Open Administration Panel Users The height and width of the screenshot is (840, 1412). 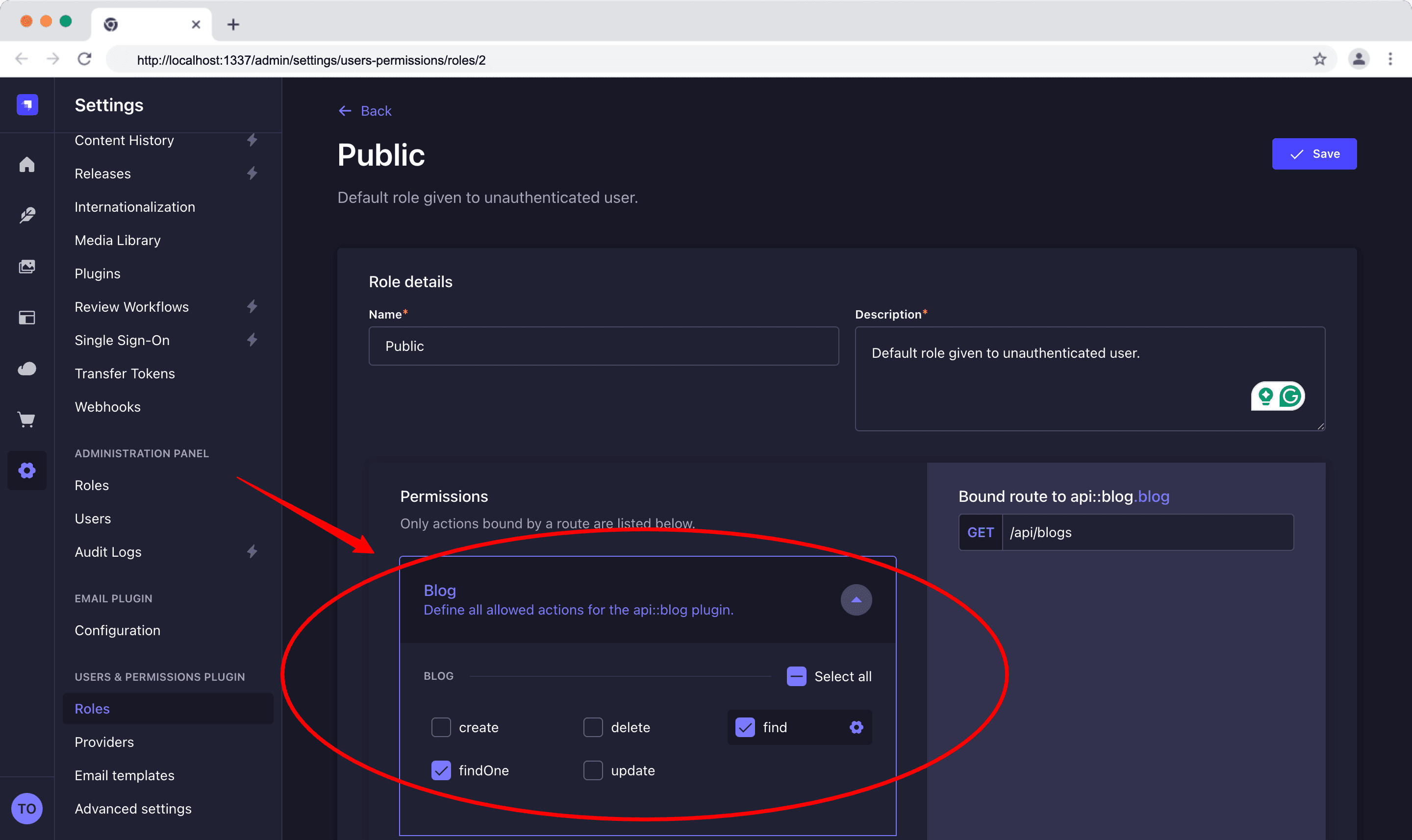click(x=93, y=519)
